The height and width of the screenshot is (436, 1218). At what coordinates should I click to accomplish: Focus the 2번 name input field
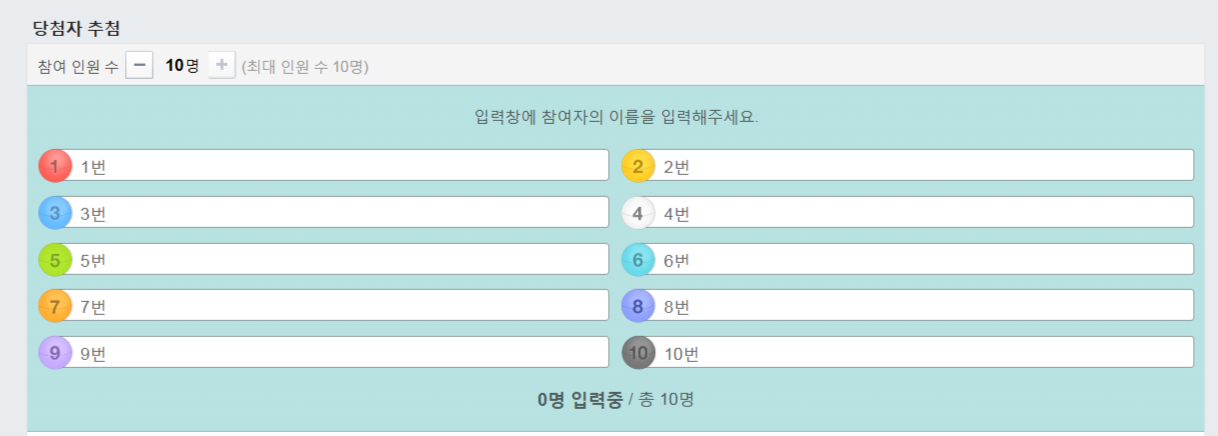tap(924, 165)
